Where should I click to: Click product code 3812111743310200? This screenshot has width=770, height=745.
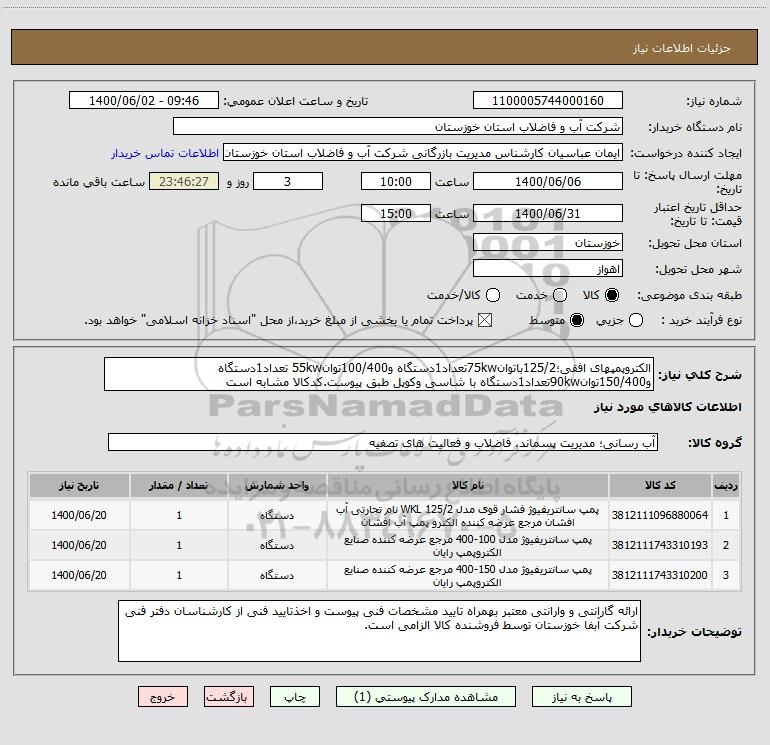[x=660, y=576]
